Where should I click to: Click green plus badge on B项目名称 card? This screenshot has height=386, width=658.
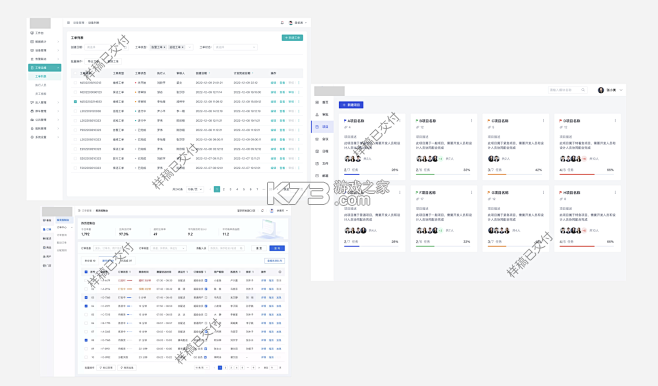tap(441, 159)
